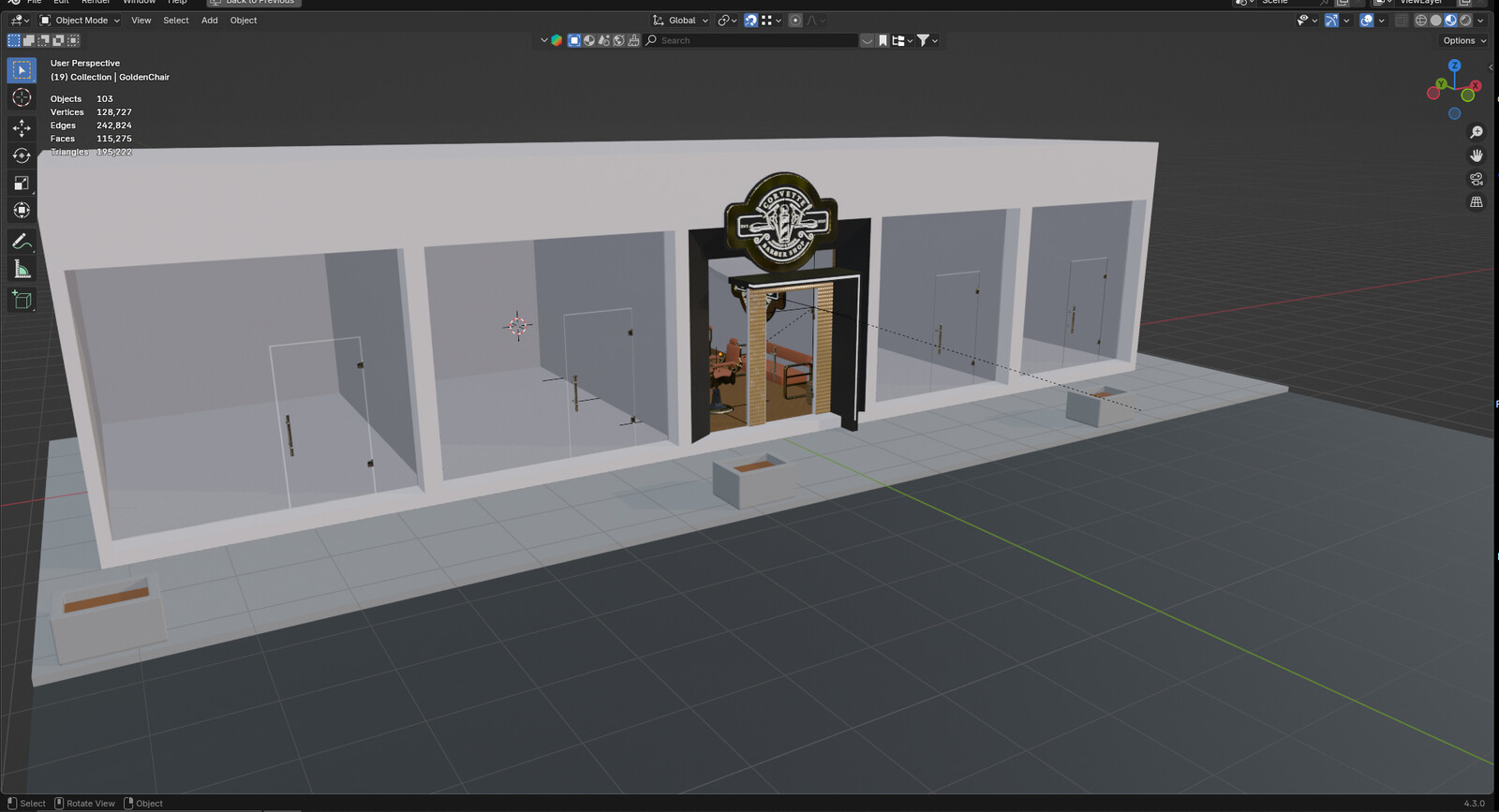1499x812 pixels.
Task: Switch to Wireframe shading
Action: pos(1421,21)
